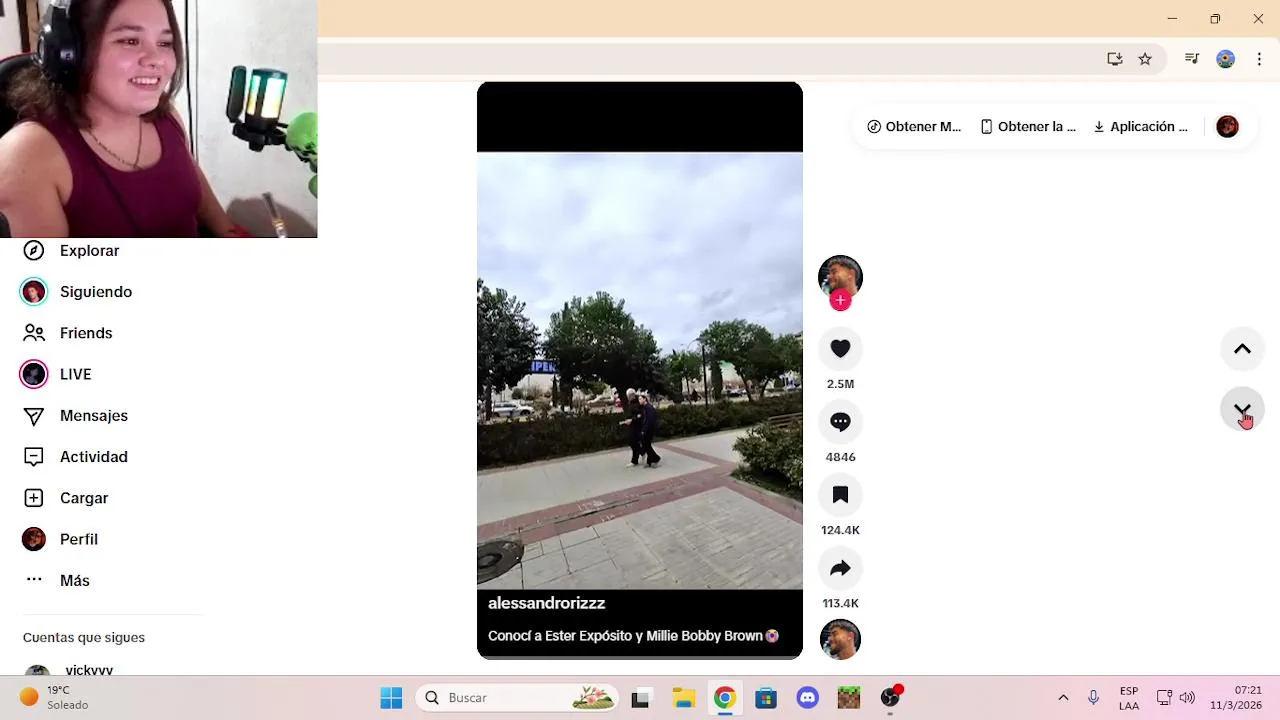Click the Friends people icon
This screenshot has height=720, width=1280.
34,333
